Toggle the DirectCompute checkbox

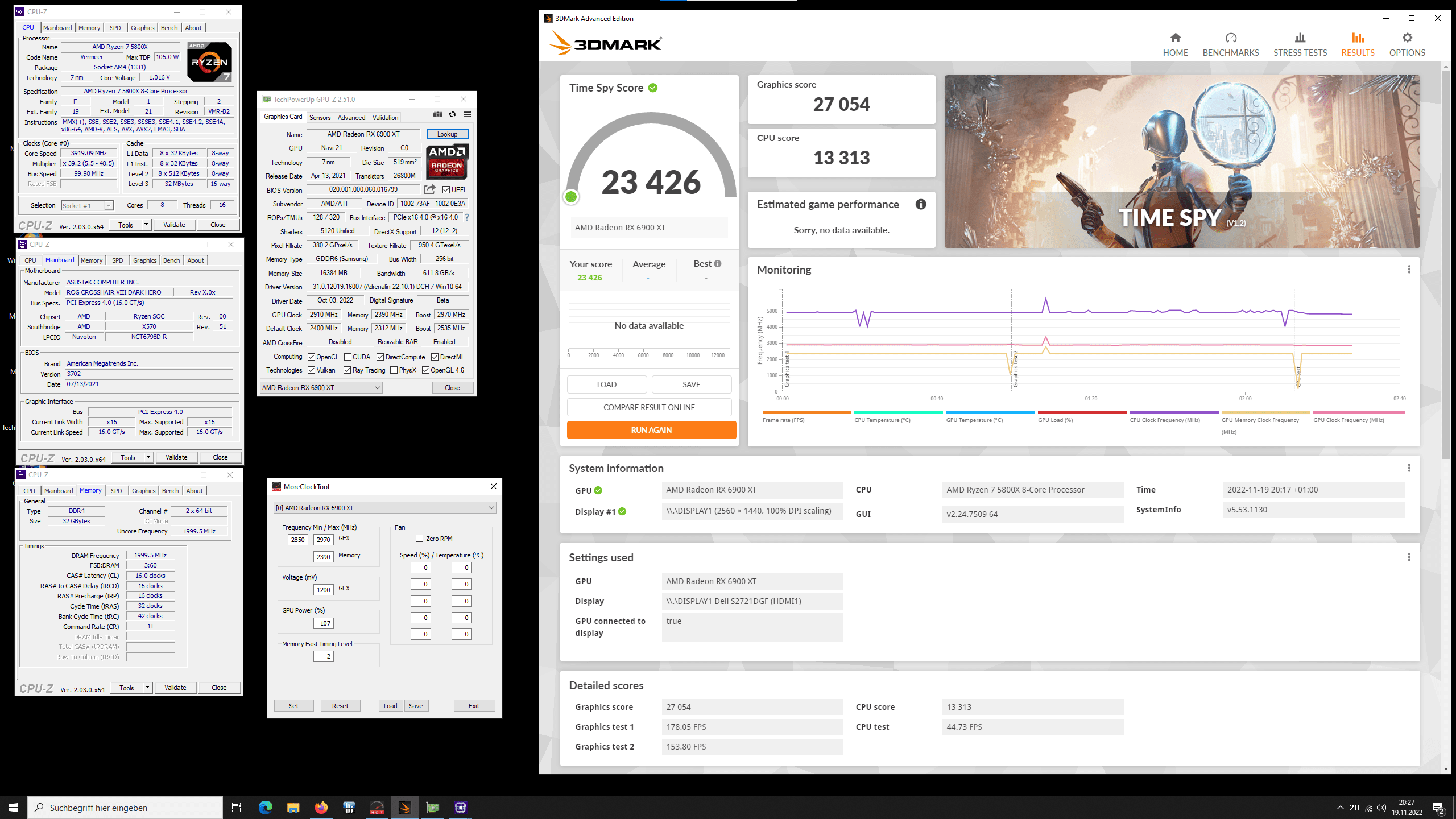[380, 357]
